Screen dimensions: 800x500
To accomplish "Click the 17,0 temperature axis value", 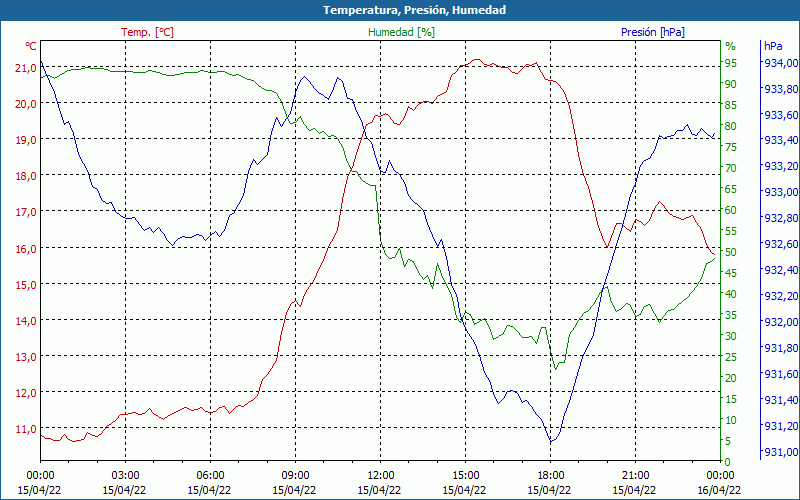I will click(x=26, y=212).
